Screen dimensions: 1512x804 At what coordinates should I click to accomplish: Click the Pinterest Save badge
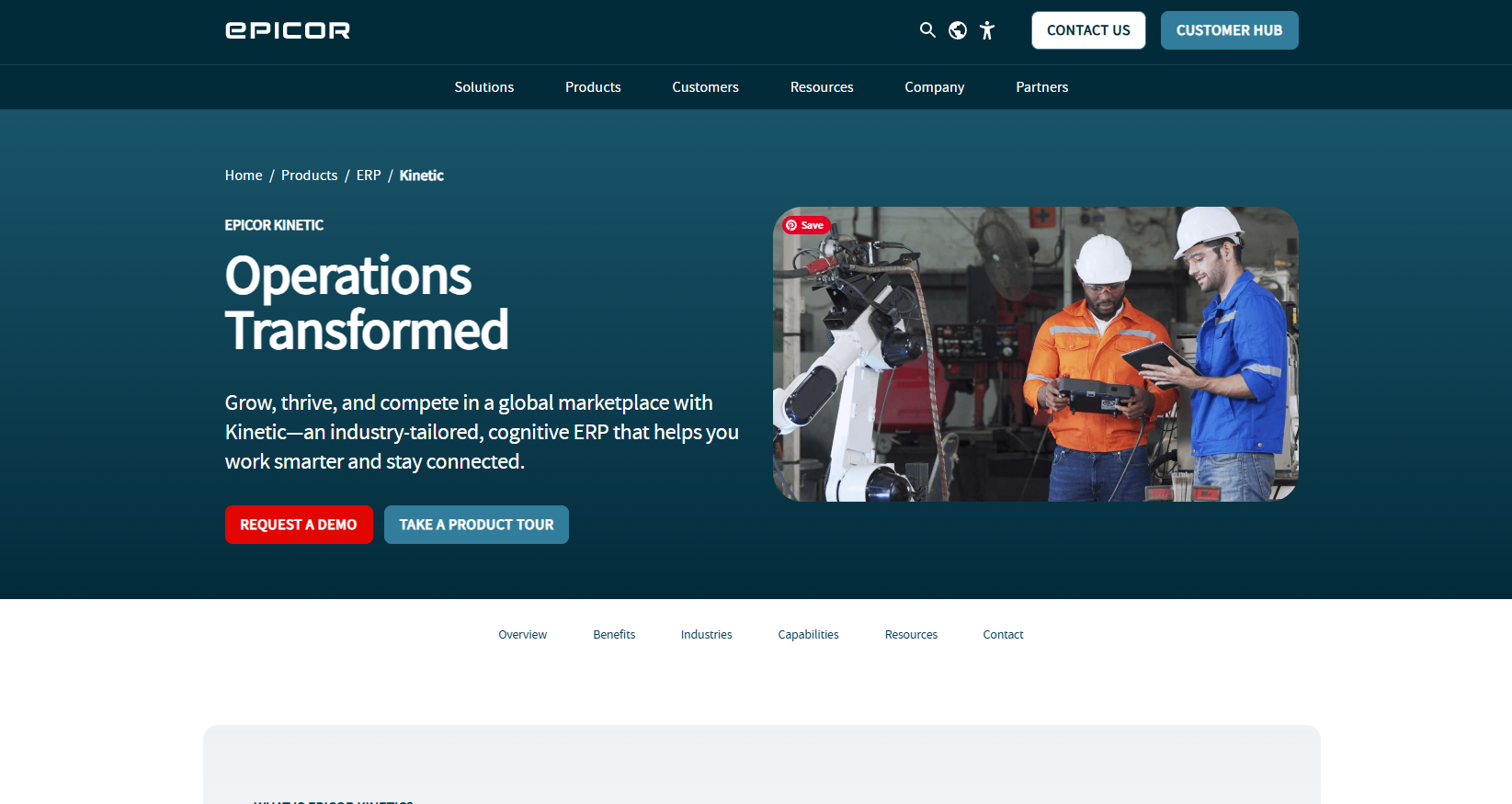coord(806,225)
